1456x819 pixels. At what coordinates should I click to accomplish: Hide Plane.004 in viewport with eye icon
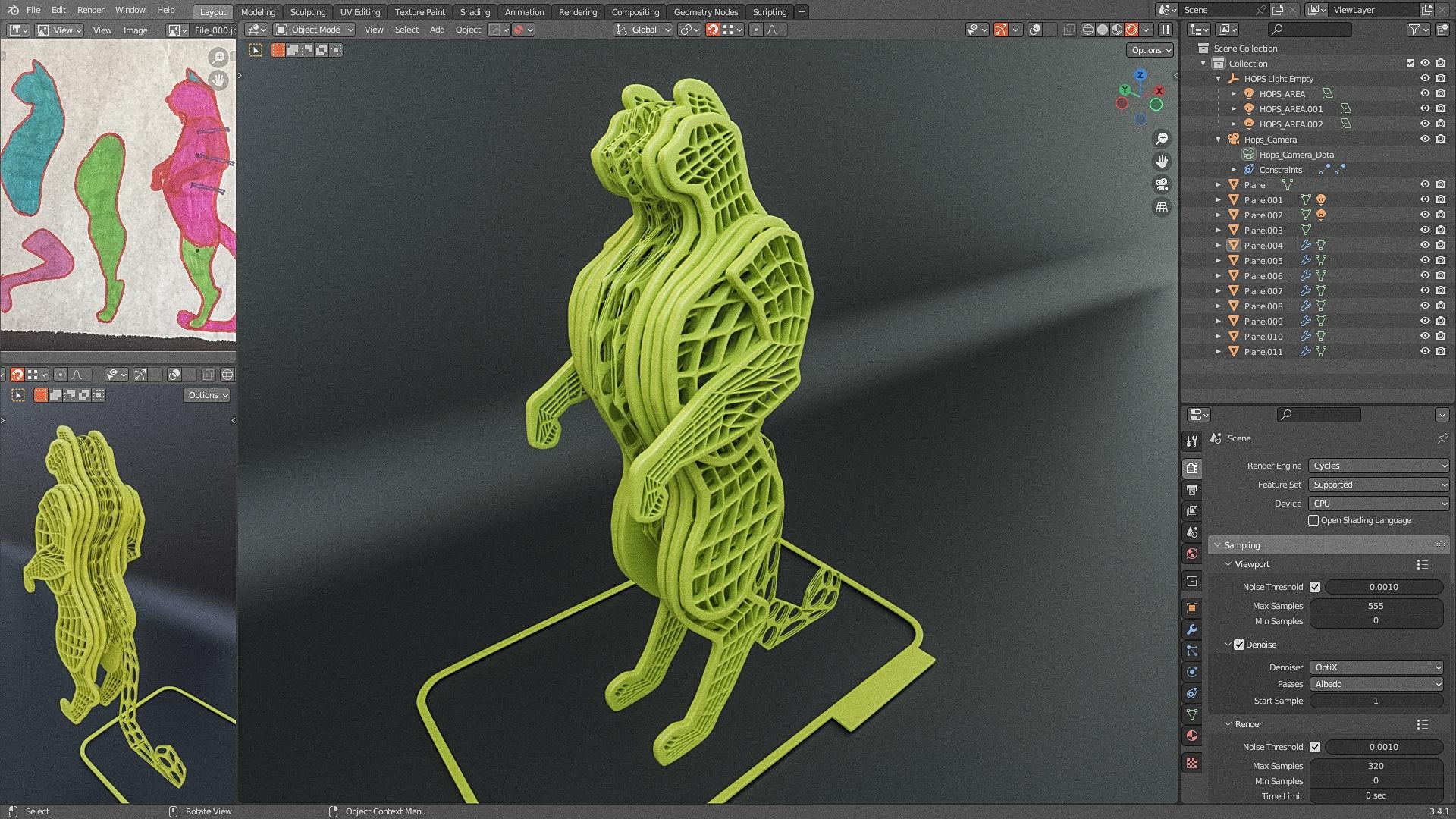click(1425, 245)
